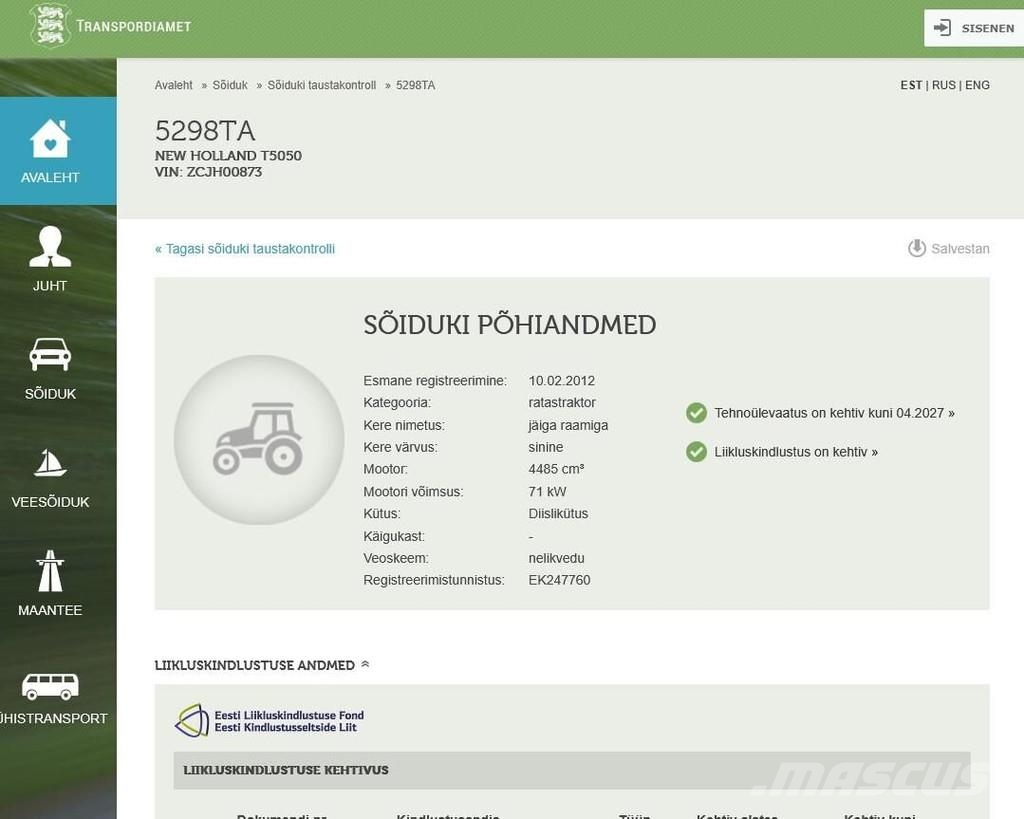Screen dimensions: 1024x819
Task: Click the Registreerimistunnistus label
Action: tap(434, 580)
